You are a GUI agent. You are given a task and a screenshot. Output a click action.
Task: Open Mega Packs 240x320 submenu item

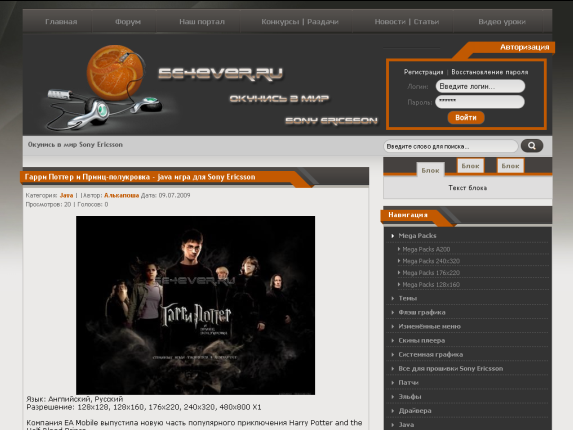point(431,261)
